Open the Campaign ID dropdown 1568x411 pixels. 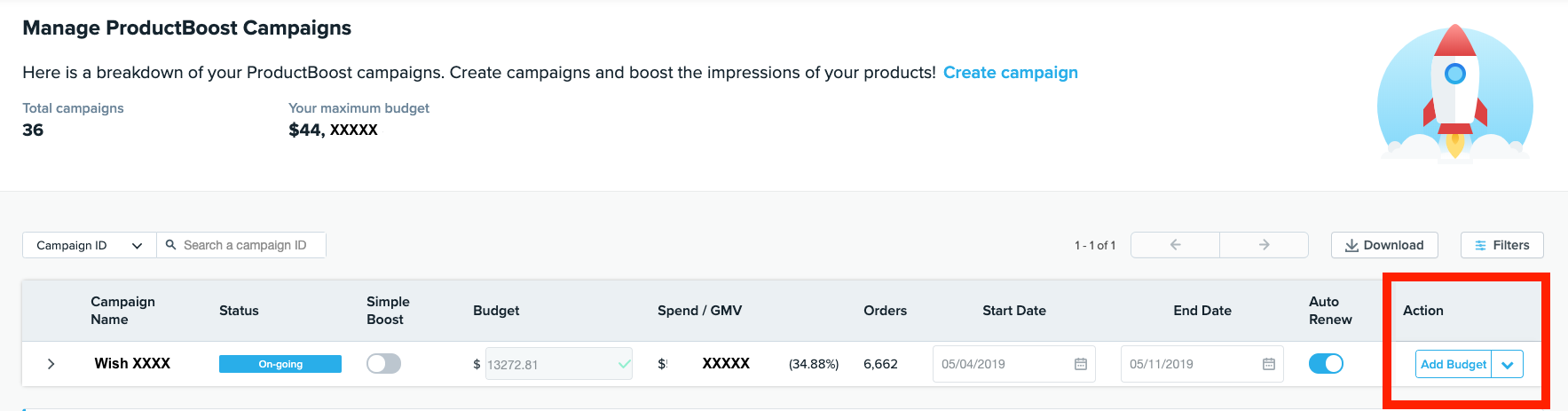(x=89, y=245)
